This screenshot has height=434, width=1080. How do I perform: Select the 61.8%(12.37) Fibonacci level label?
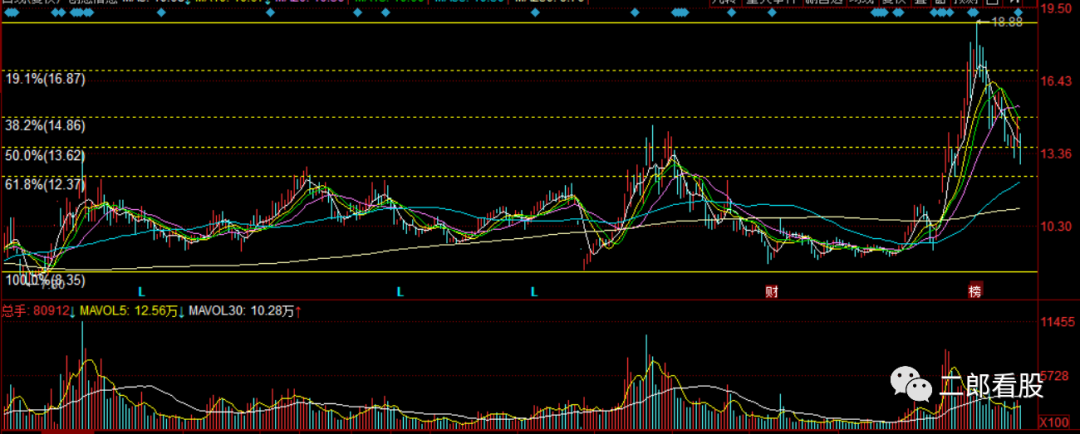45,185
